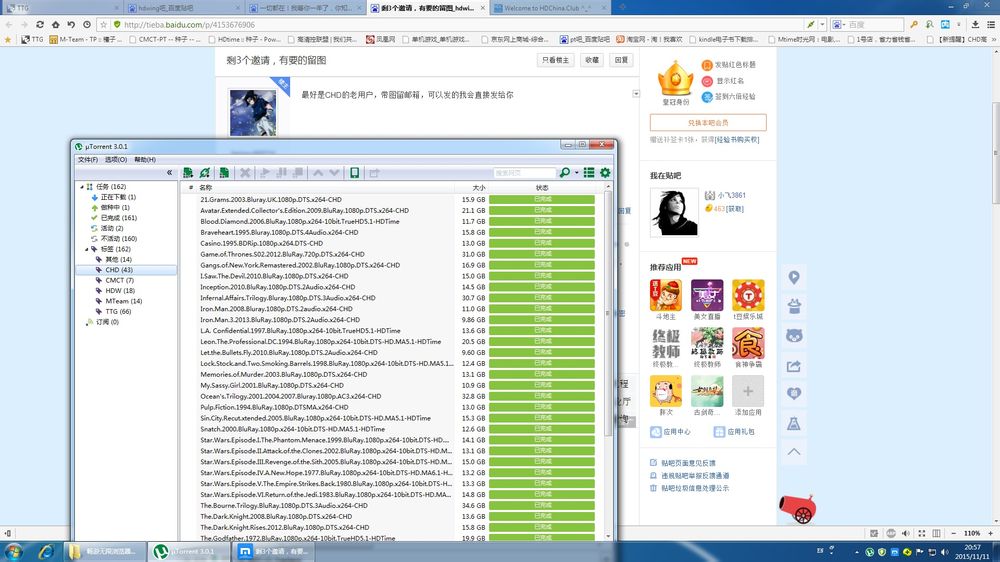Open search provider dropdown arrow in µTorrent
This screenshot has width=1000, height=562.
(x=577, y=173)
